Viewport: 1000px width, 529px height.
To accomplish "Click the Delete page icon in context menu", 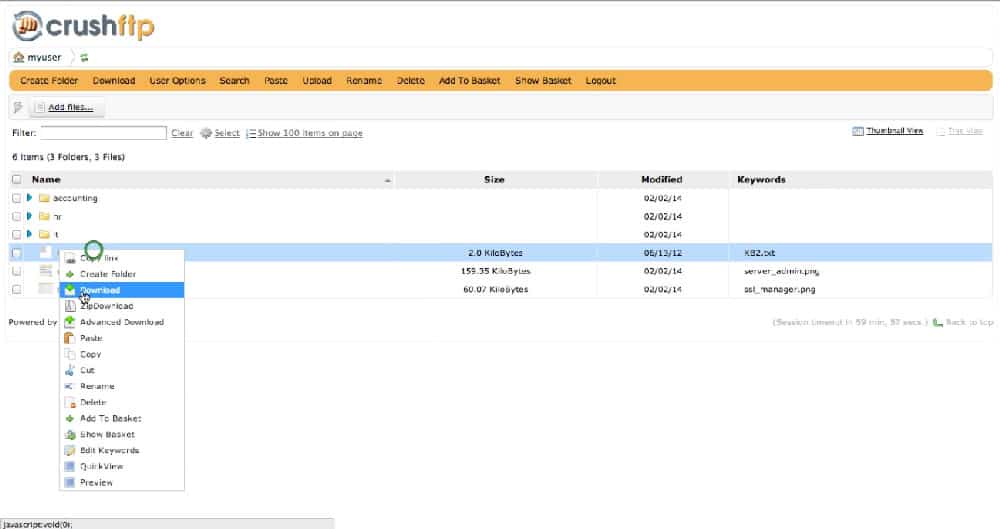I will click(x=70, y=403).
